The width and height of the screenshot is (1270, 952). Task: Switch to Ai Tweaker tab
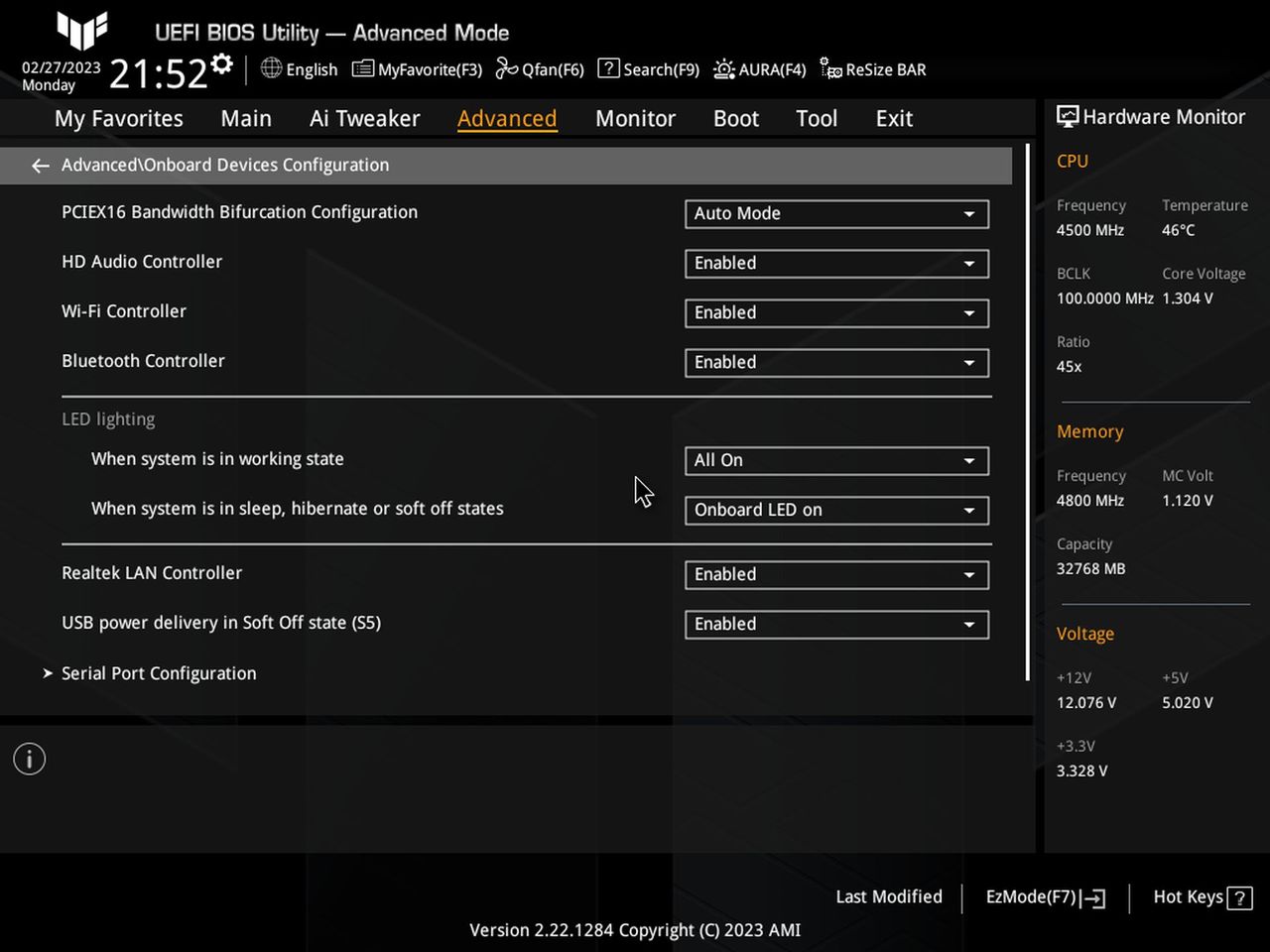click(365, 119)
